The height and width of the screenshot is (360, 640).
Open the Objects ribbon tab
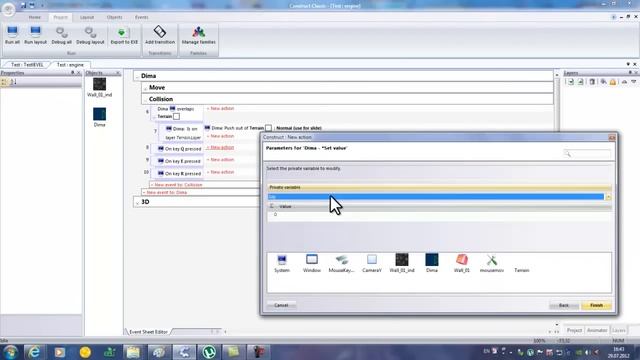[114, 18]
